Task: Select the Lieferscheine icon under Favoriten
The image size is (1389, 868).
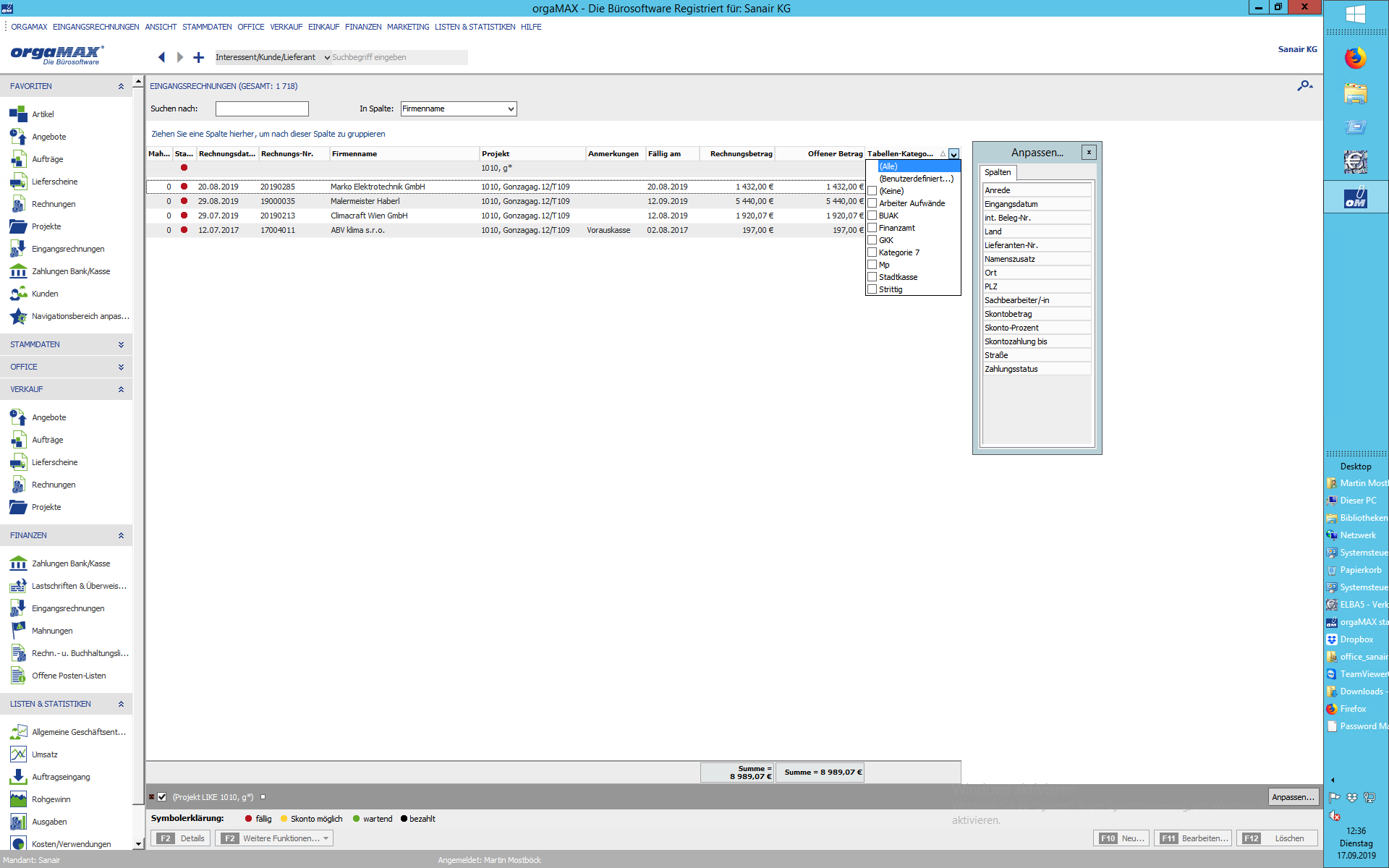Action: [18, 182]
